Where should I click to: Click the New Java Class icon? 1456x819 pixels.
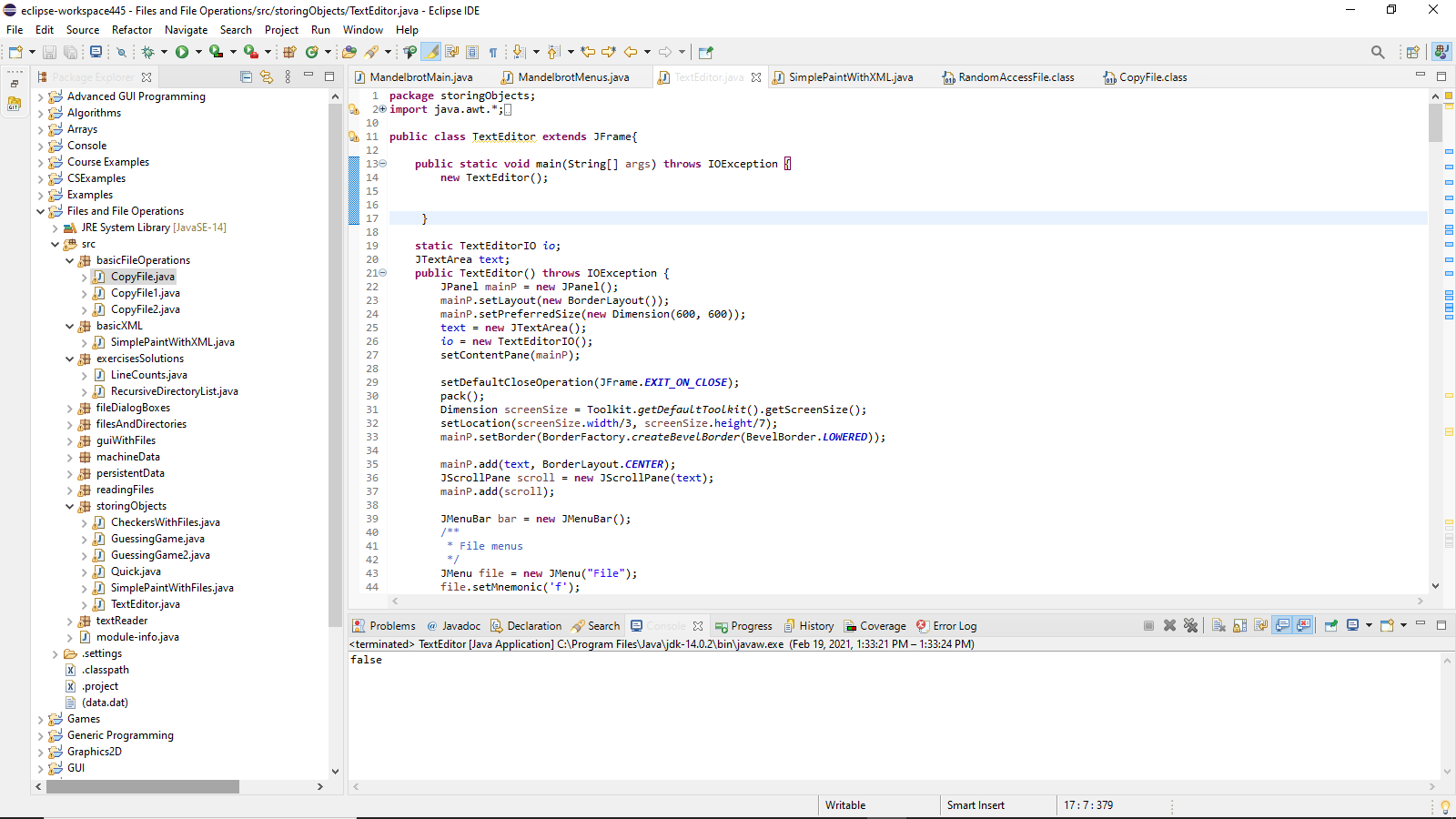point(312,52)
